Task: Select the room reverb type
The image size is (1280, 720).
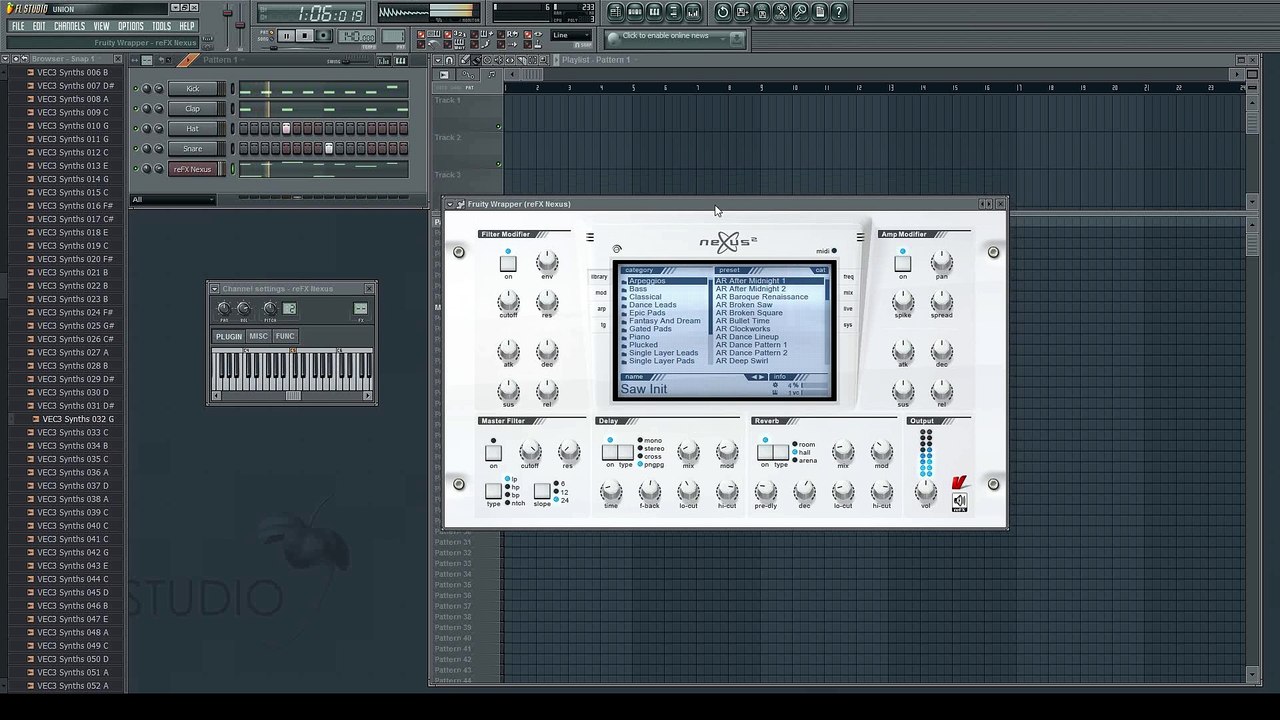Action: [804, 445]
